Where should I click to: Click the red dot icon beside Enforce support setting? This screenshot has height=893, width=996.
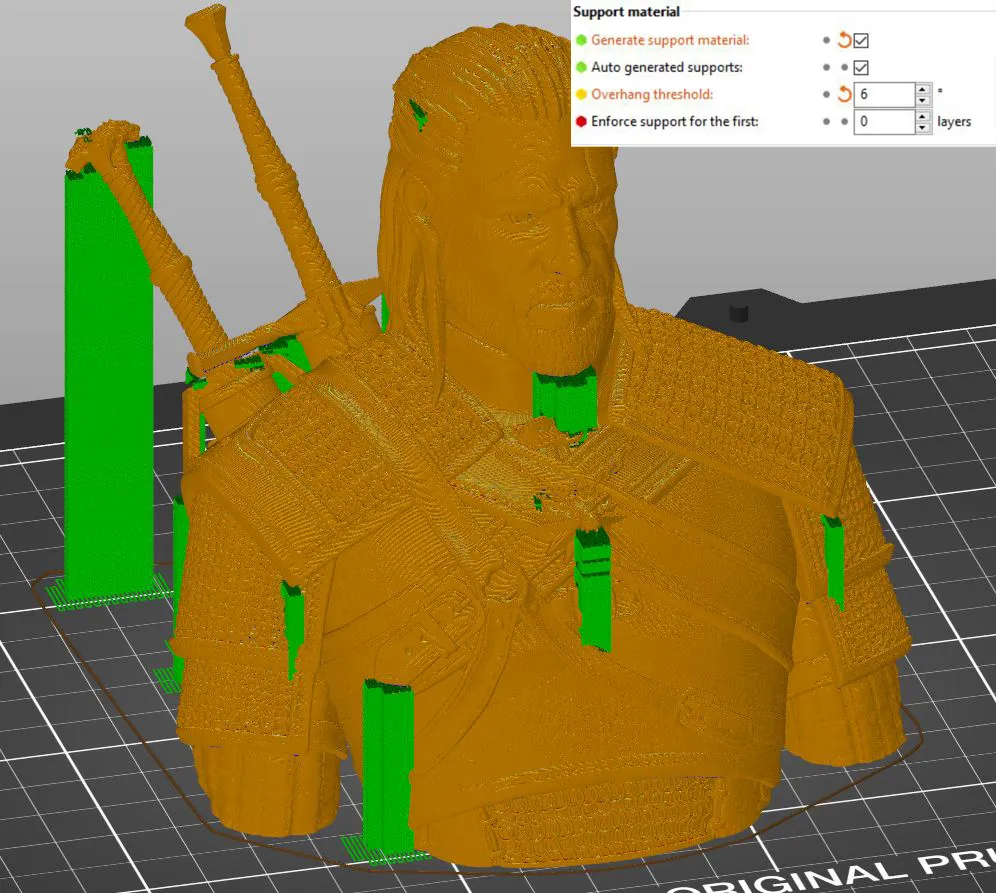(x=583, y=121)
